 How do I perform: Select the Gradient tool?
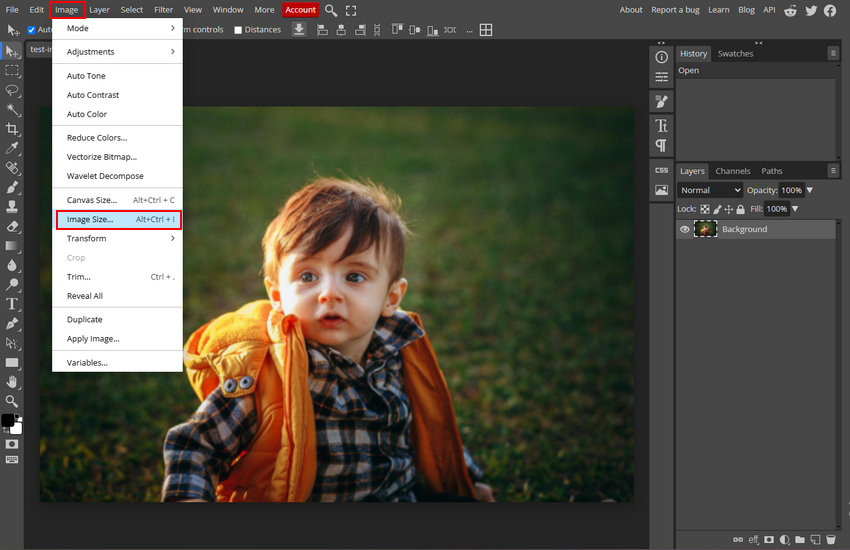(11, 245)
